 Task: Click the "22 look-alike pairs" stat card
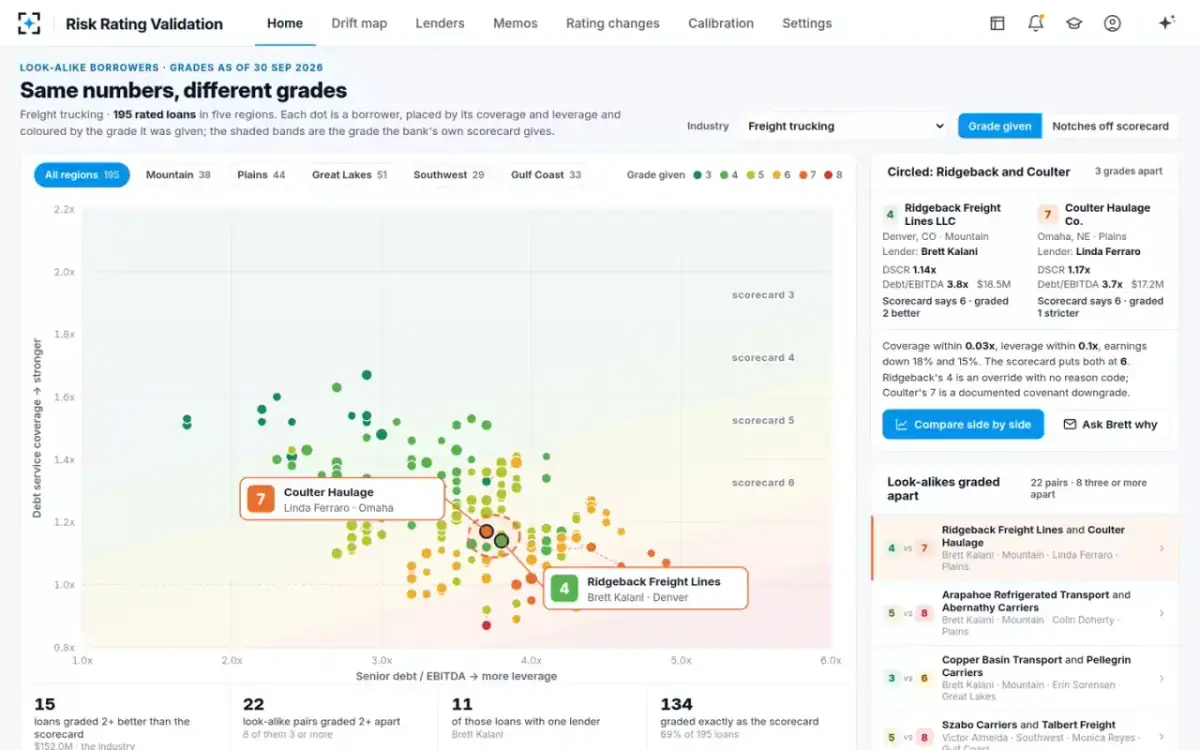pyautogui.click(x=334, y=720)
